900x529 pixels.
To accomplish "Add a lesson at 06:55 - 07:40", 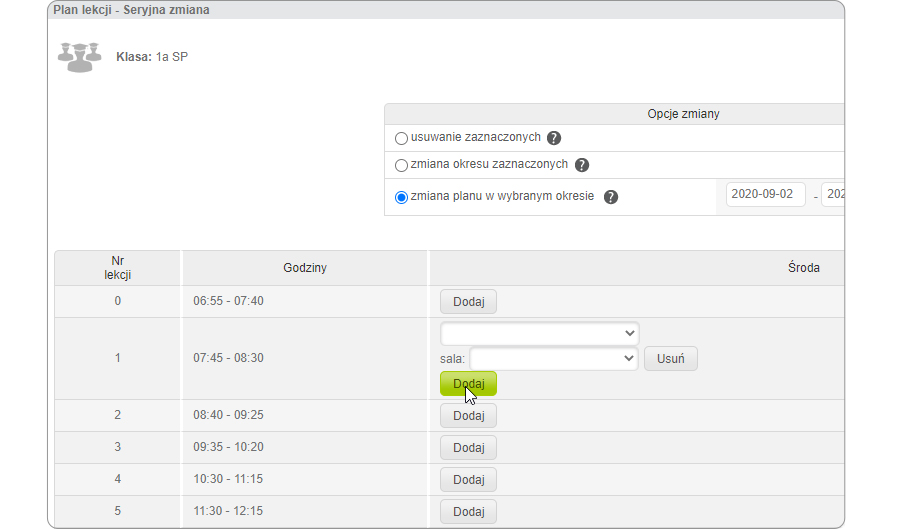I will (468, 301).
